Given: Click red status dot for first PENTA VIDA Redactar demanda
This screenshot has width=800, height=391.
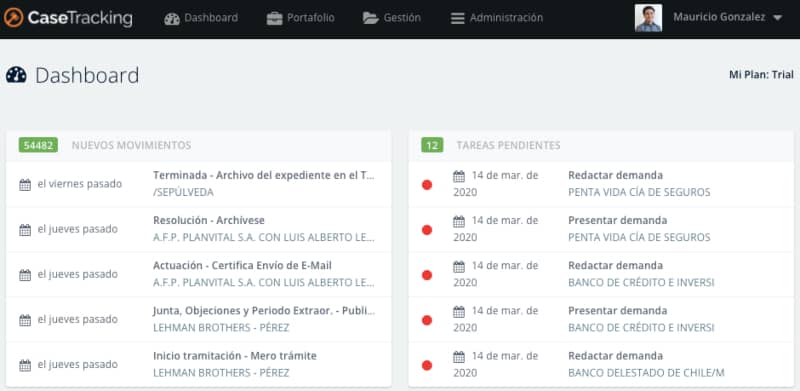Looking at the screenshot, I should [x=427, y=185].
